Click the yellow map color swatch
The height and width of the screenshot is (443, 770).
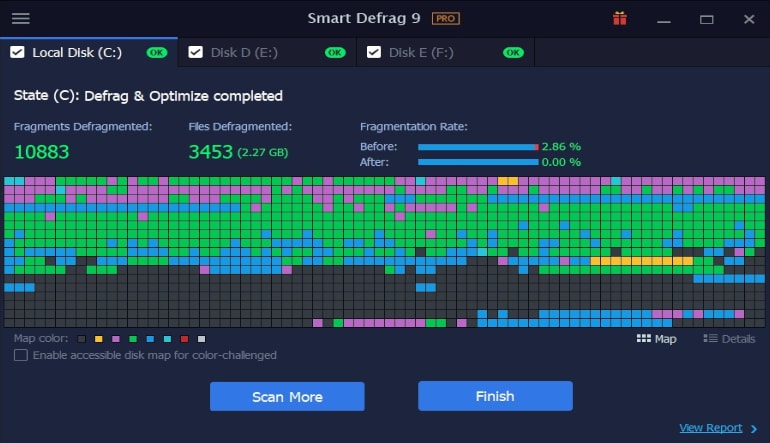pyautogui.click(x=99, y=339)
